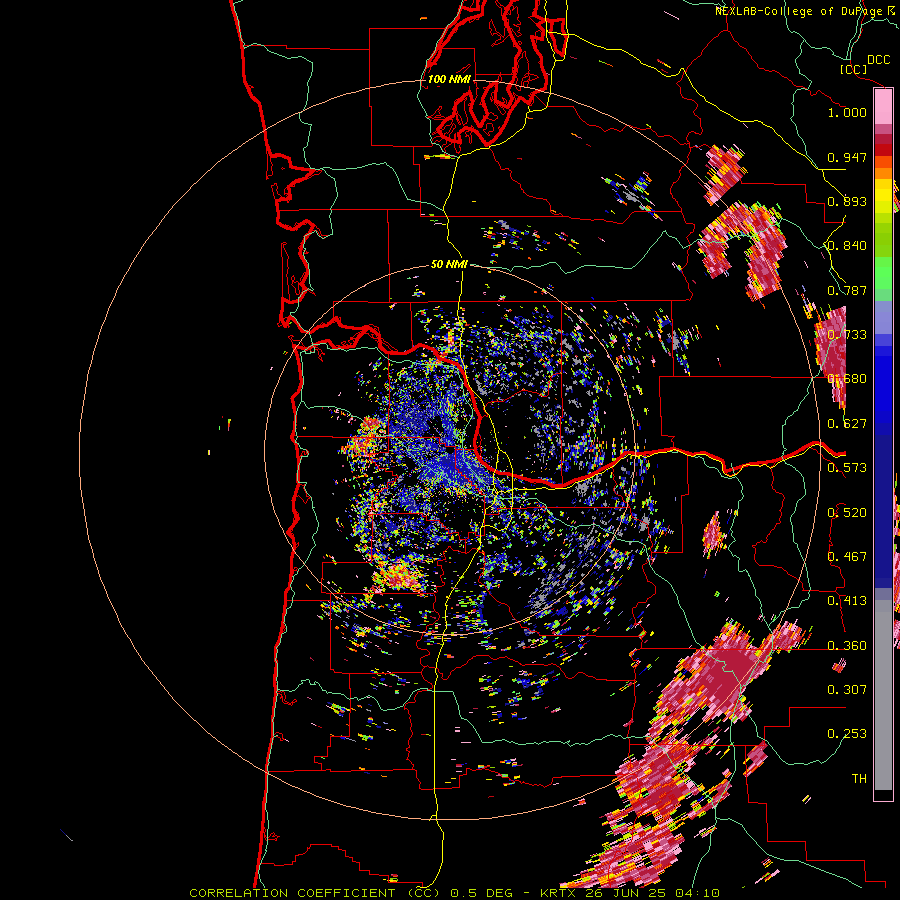Click the 0.787 legend value

(x=847, y=290)
